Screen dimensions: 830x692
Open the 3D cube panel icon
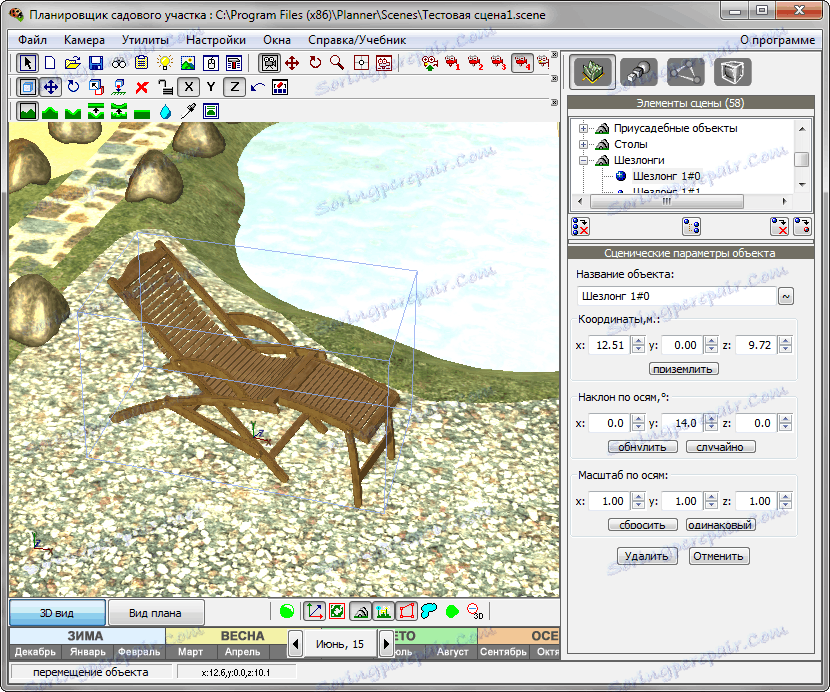click(x=732, y=72)
